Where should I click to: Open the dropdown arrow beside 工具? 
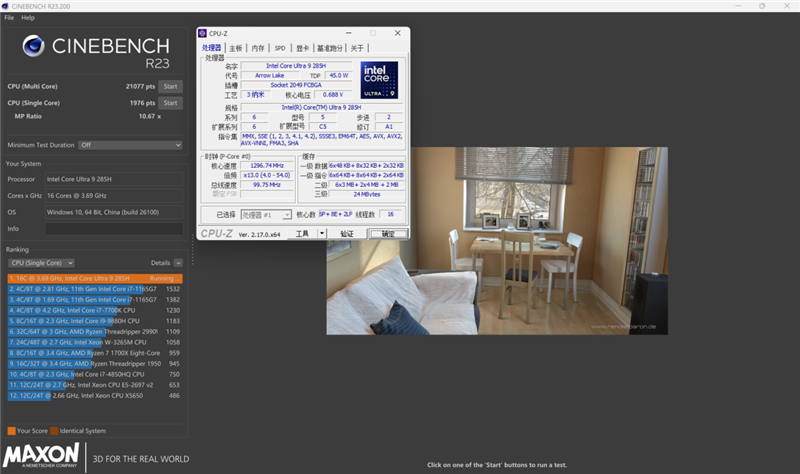point(322,234)
